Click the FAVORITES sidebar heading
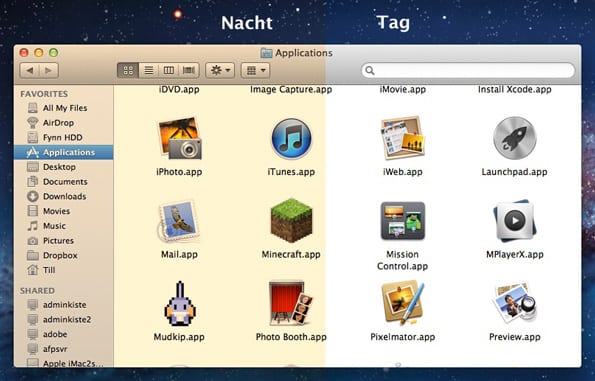The image size is (595, 381). pyautogui.click(x=44, y=94)
